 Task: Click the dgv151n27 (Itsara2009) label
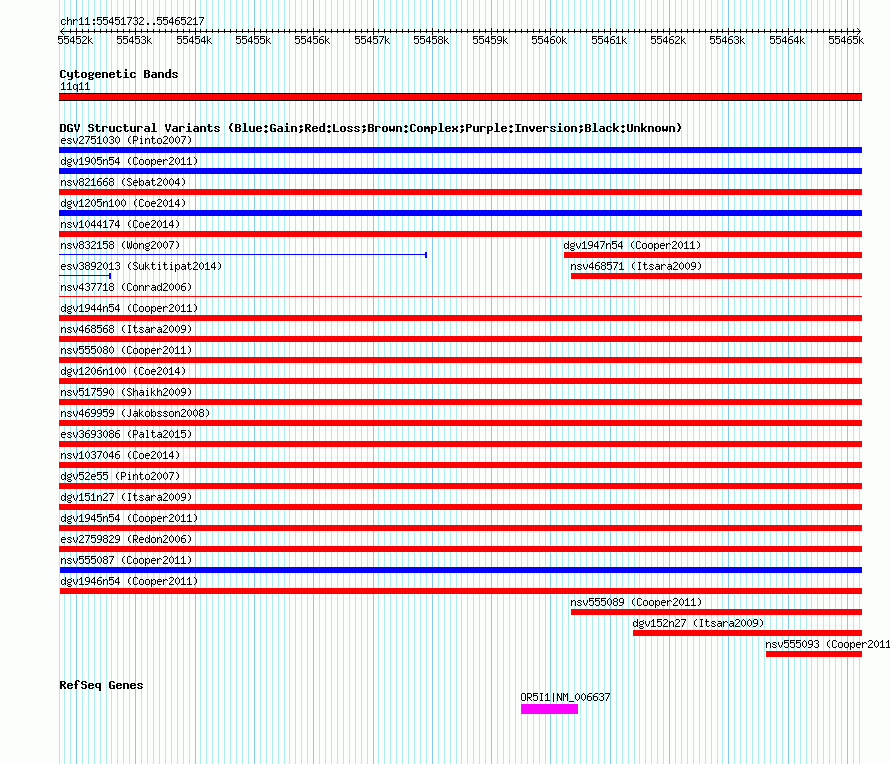[x=126, y=497]
